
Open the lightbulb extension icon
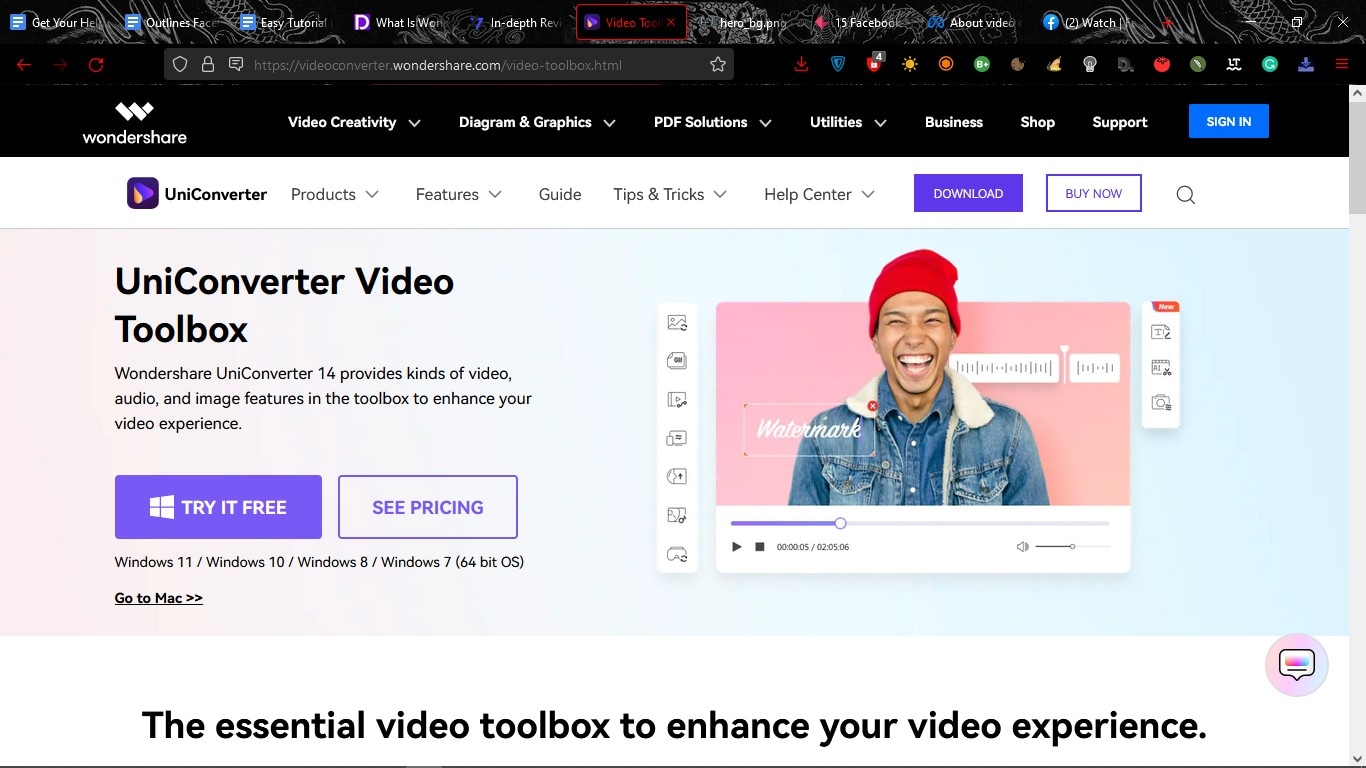pos(1090,65)
